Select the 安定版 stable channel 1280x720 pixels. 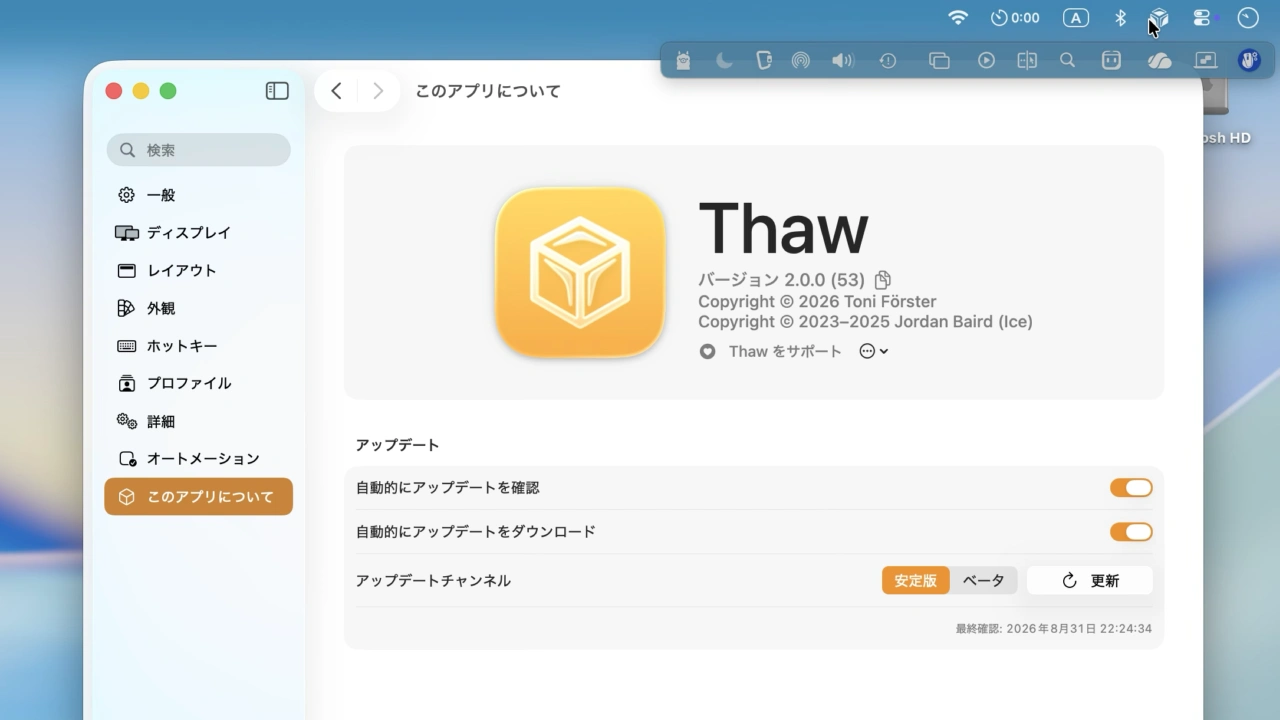click(x=916, y=580)
